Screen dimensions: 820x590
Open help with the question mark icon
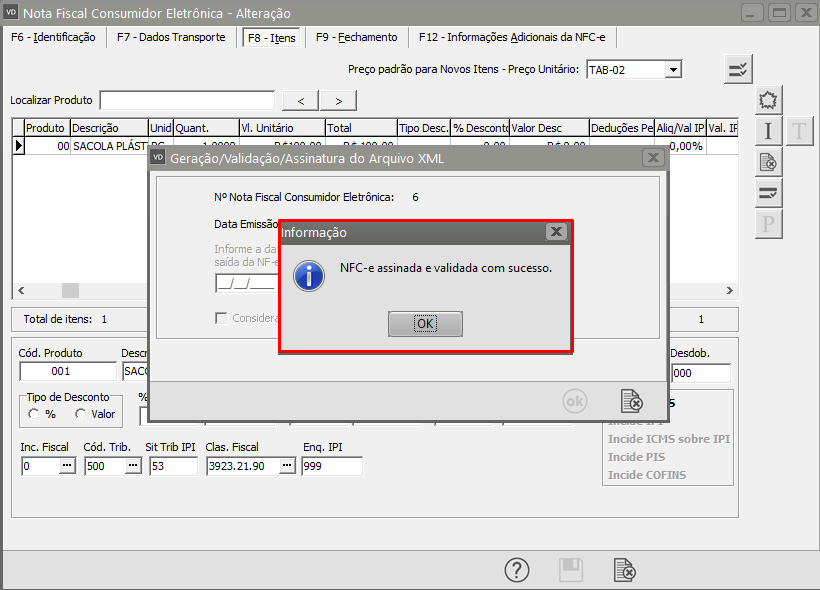point(516,570)
